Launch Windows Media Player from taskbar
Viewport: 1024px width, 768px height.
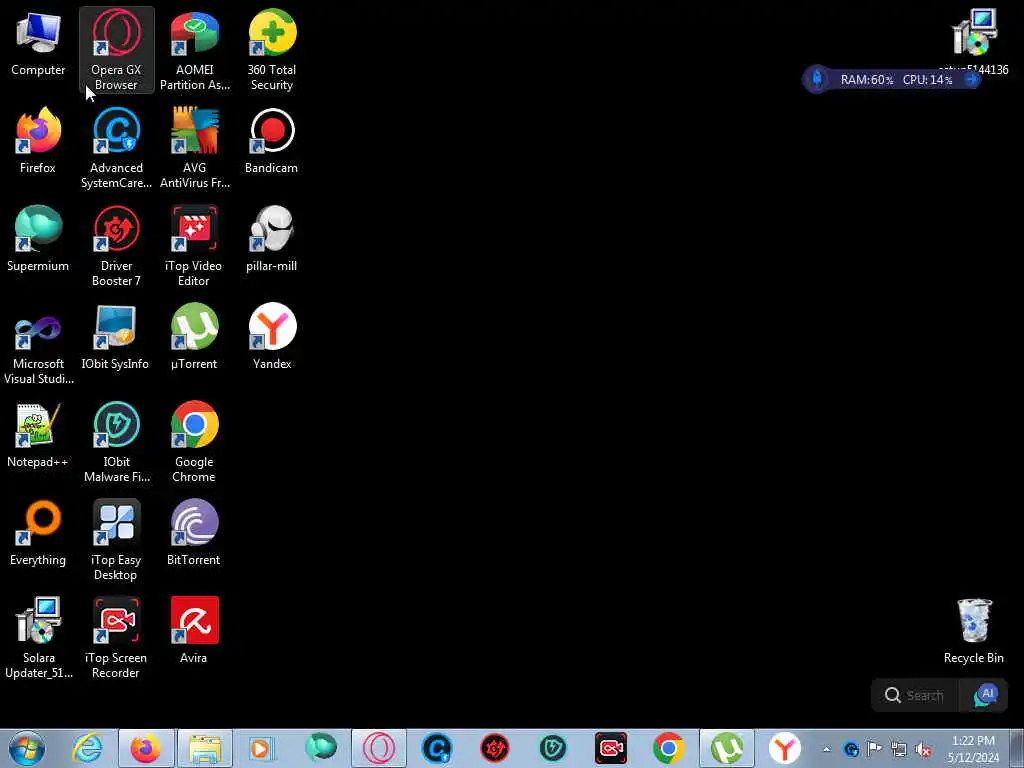click(x=261, y=748)
